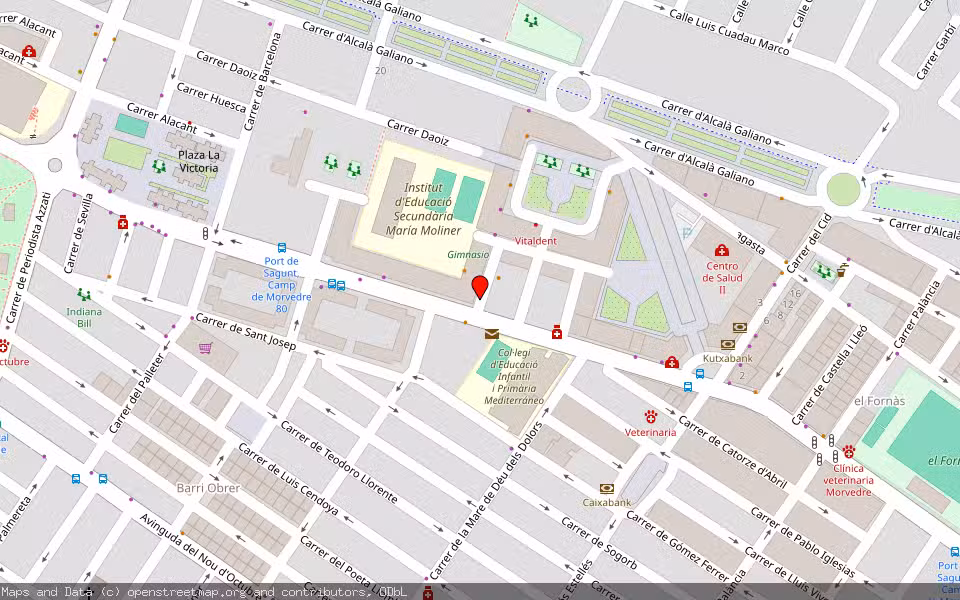Image resolution: width=960 pixels, height=600 pixels.
Task: Click the red first-aid clinic icon near Kutxabank
Action: (672, 363)
